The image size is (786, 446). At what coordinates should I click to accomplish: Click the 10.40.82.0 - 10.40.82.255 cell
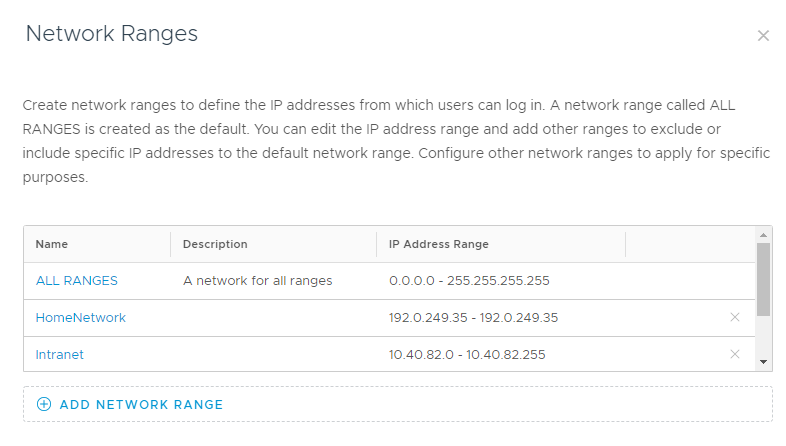466,355
